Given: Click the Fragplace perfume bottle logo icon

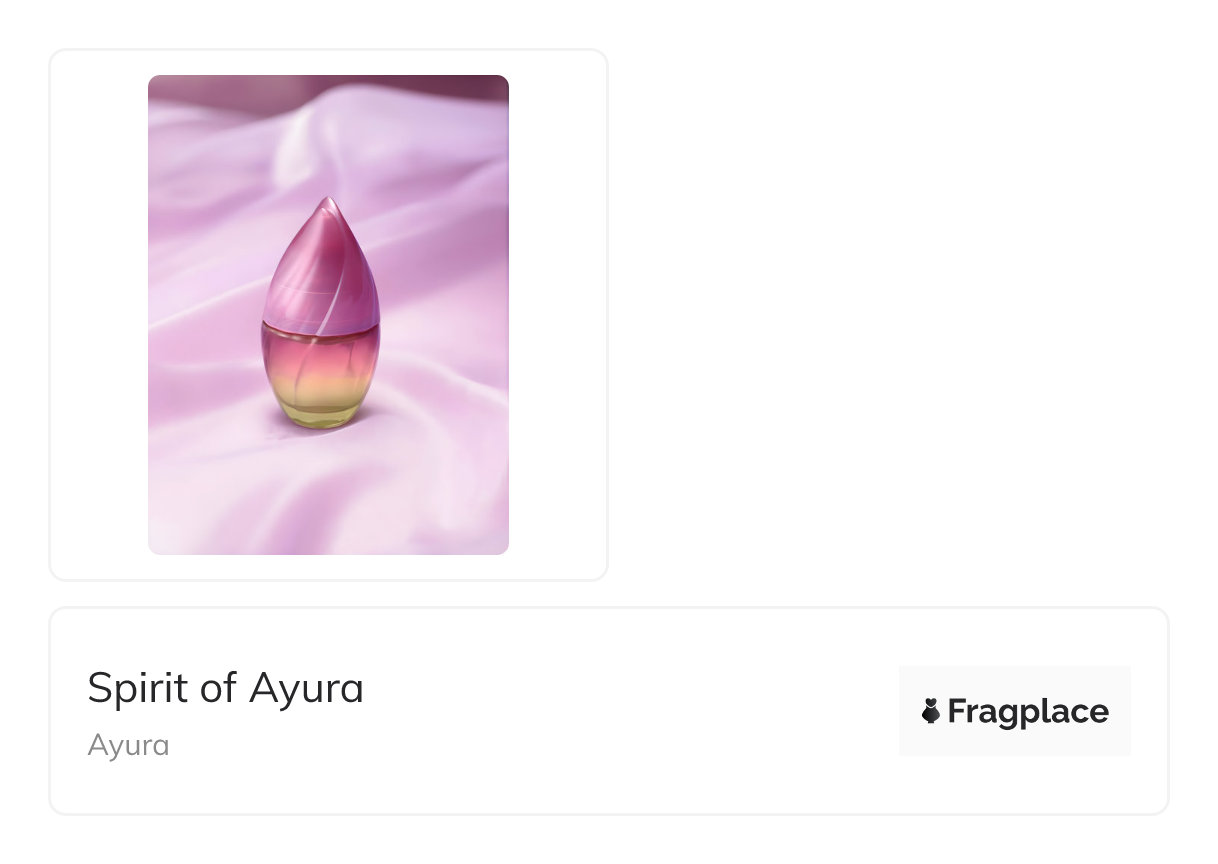Looking at the screenshot, I should pyautogui.click(x=930, y=711).
